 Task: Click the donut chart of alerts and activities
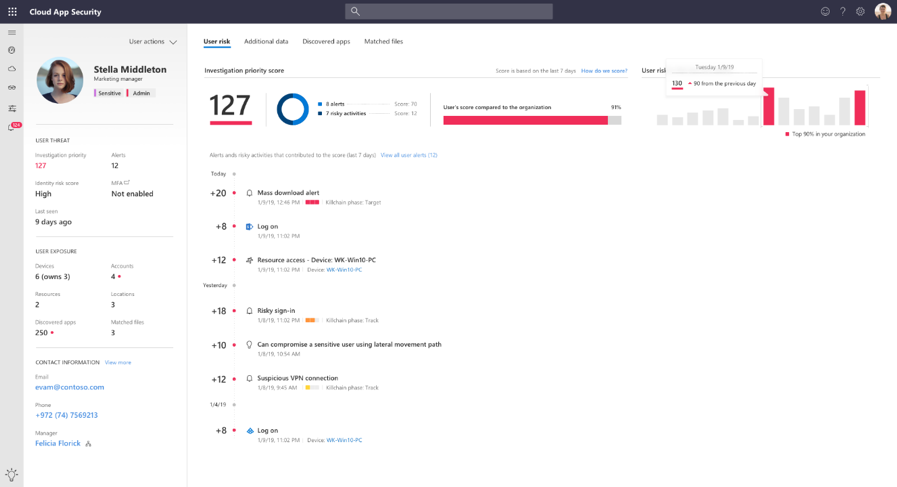click(293, 109)
